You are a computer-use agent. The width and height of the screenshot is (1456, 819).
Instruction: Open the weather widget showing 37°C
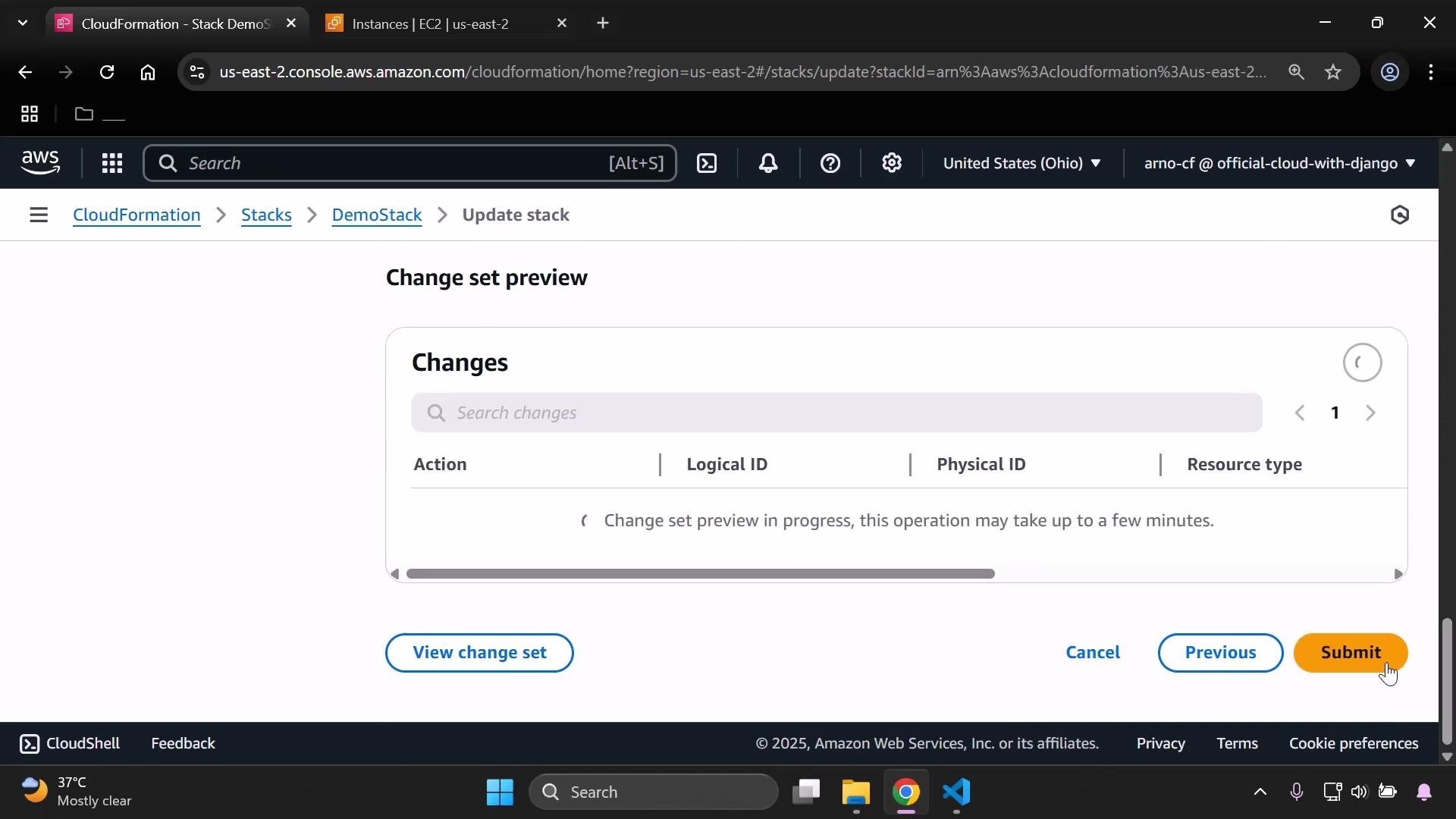click(76, 792)
